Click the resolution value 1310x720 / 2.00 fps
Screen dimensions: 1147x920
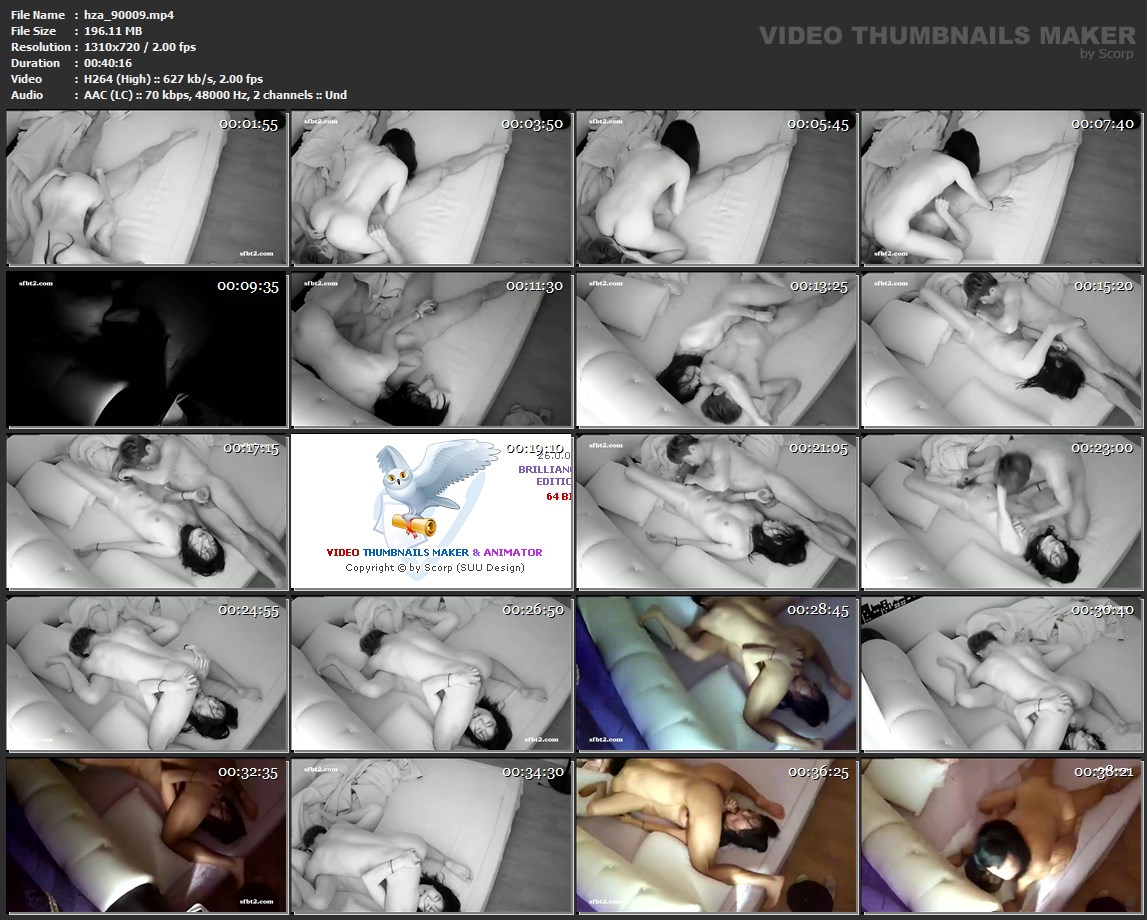click(140, 47)
